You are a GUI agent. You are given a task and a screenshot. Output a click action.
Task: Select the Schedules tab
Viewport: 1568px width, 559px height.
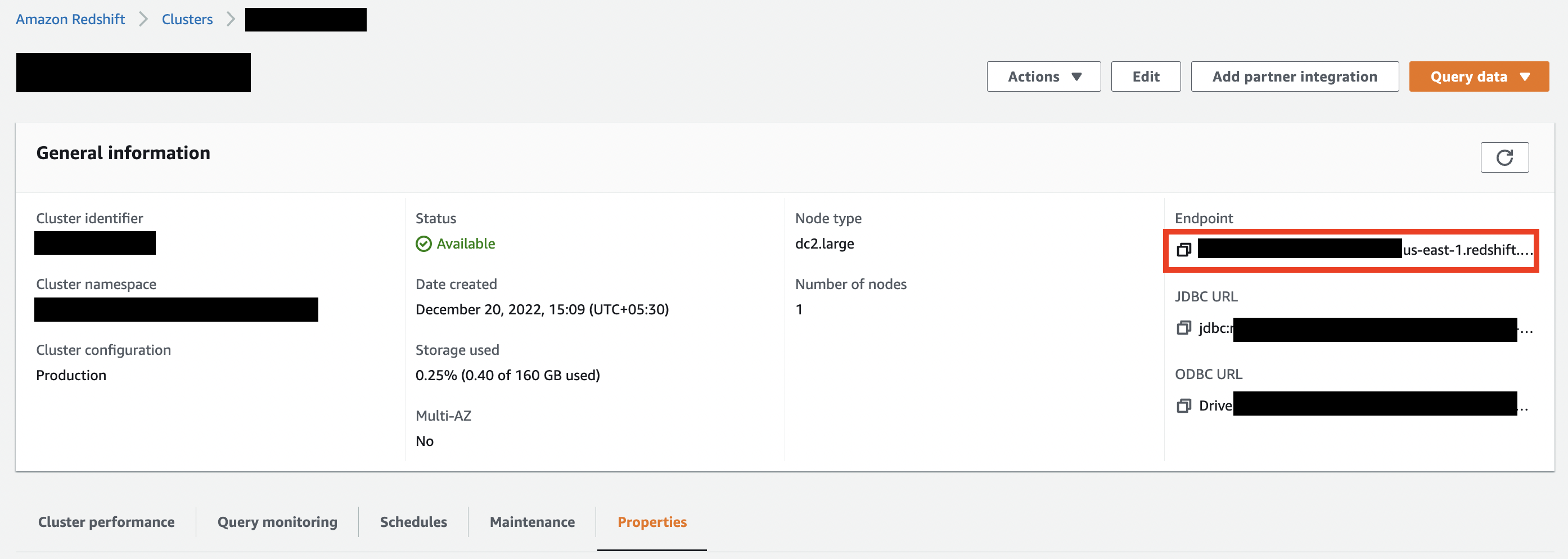(413, 522)
